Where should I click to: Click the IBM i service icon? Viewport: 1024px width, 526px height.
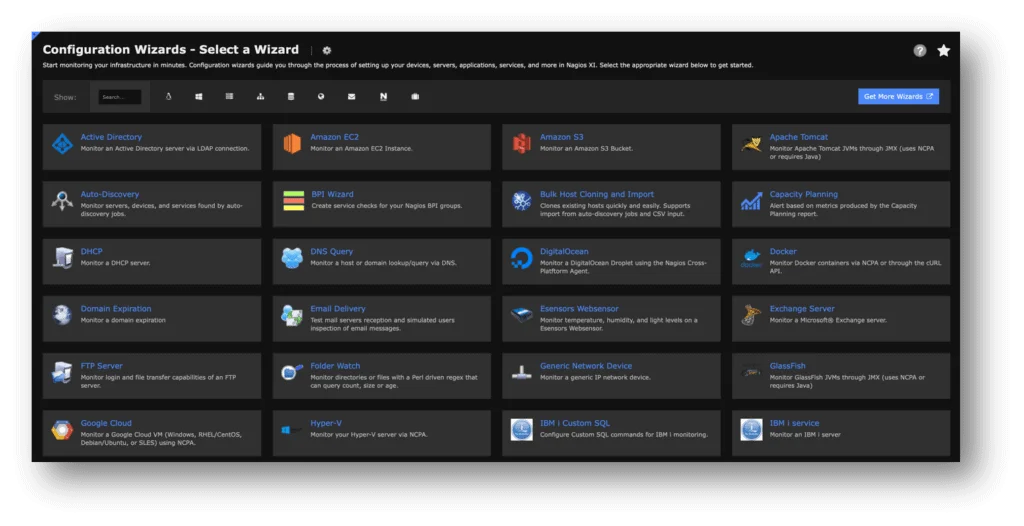tap(751, 429)
